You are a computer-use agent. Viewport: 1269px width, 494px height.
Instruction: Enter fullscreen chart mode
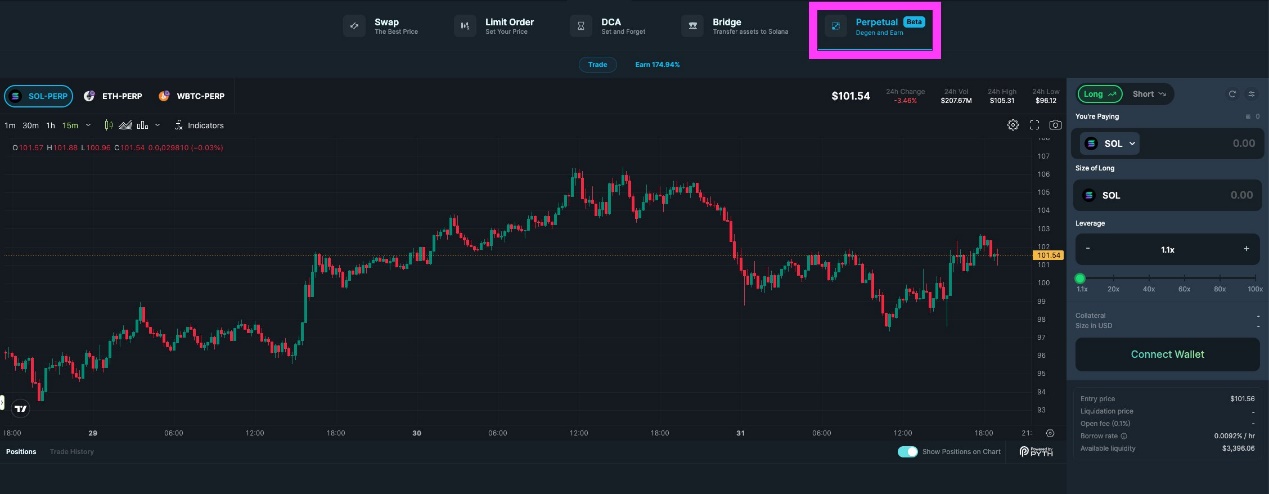[1035, 125]
